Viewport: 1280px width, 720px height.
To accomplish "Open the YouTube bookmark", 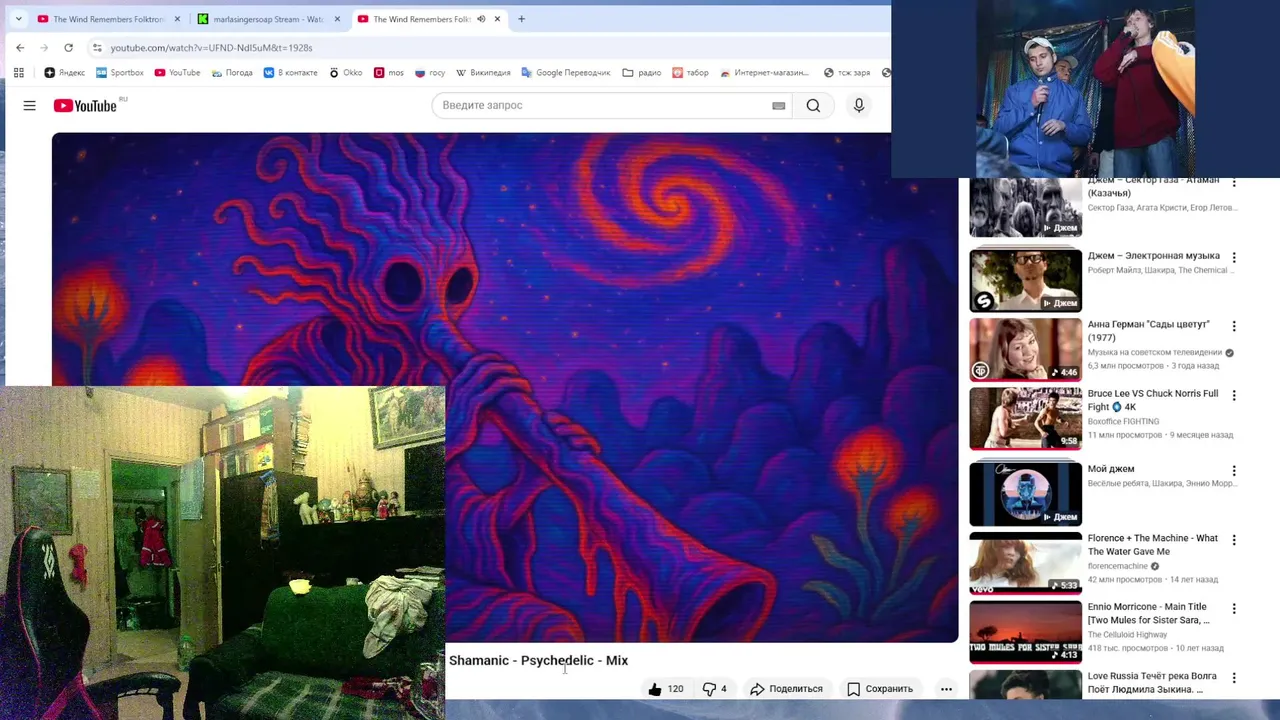I will pos(177,73).
